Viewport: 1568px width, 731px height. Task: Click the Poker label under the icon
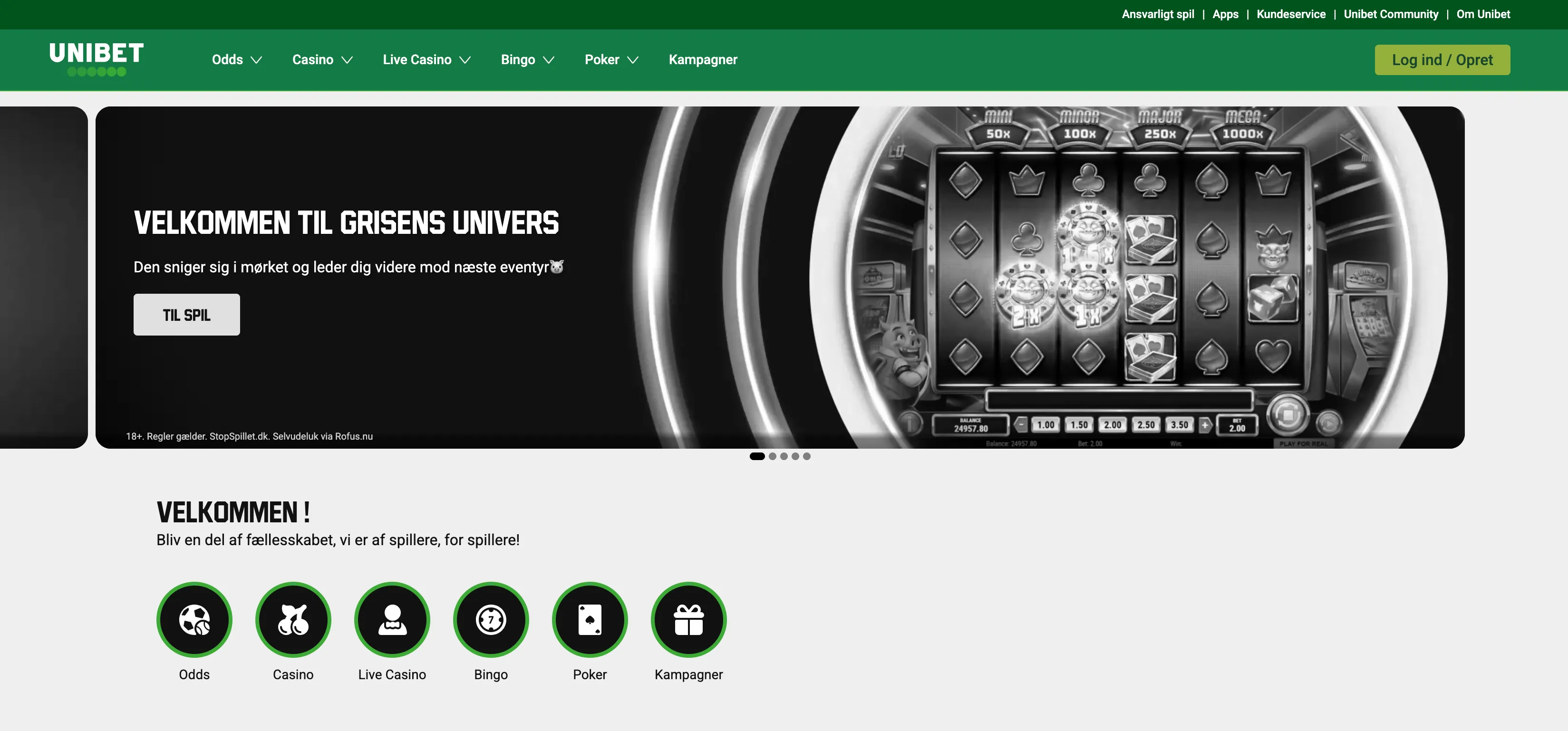[590, 674]
